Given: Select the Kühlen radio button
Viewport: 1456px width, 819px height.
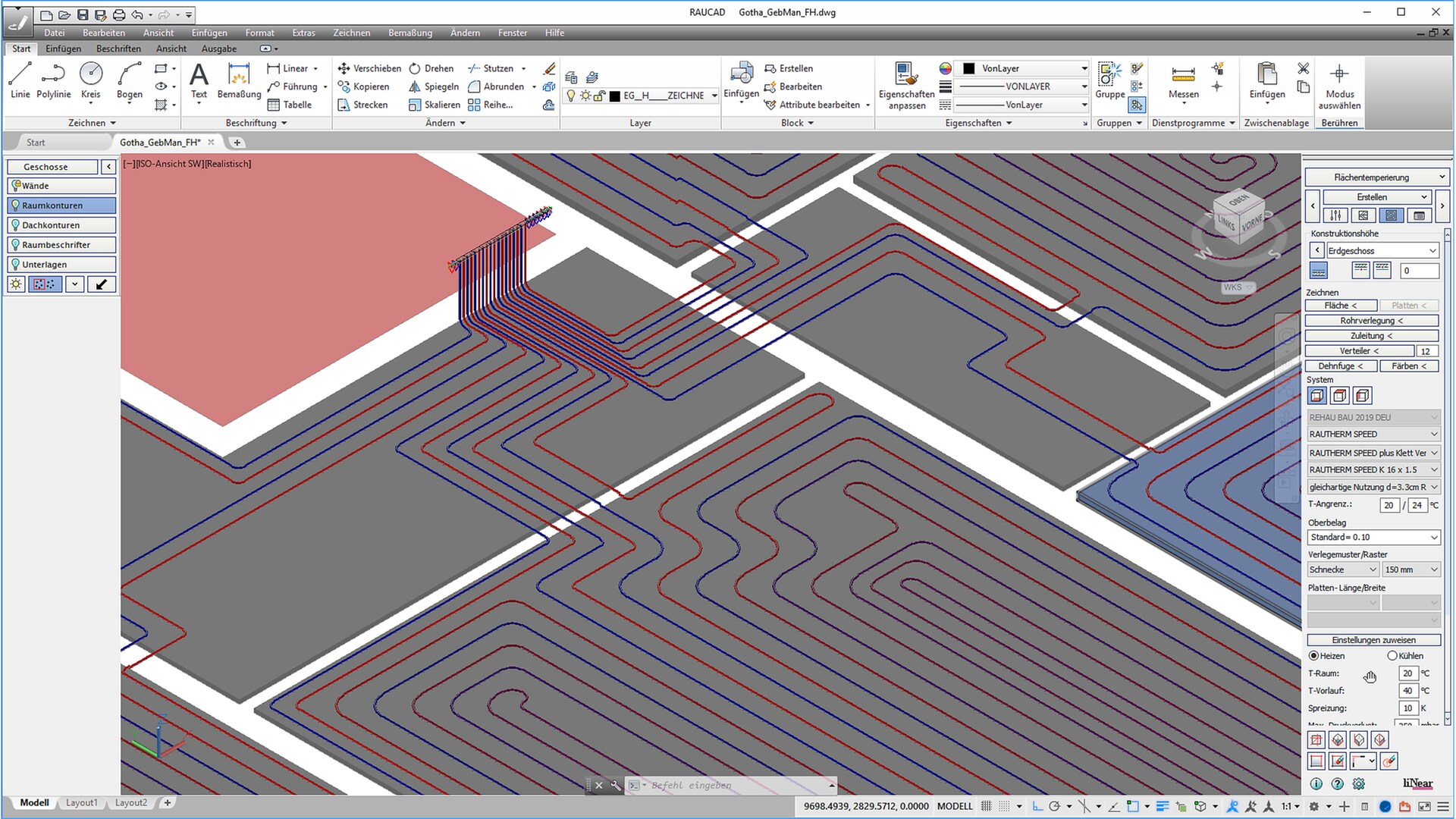Looking at the screenshot, I should pyautogui.click(x=1392, y=656).
